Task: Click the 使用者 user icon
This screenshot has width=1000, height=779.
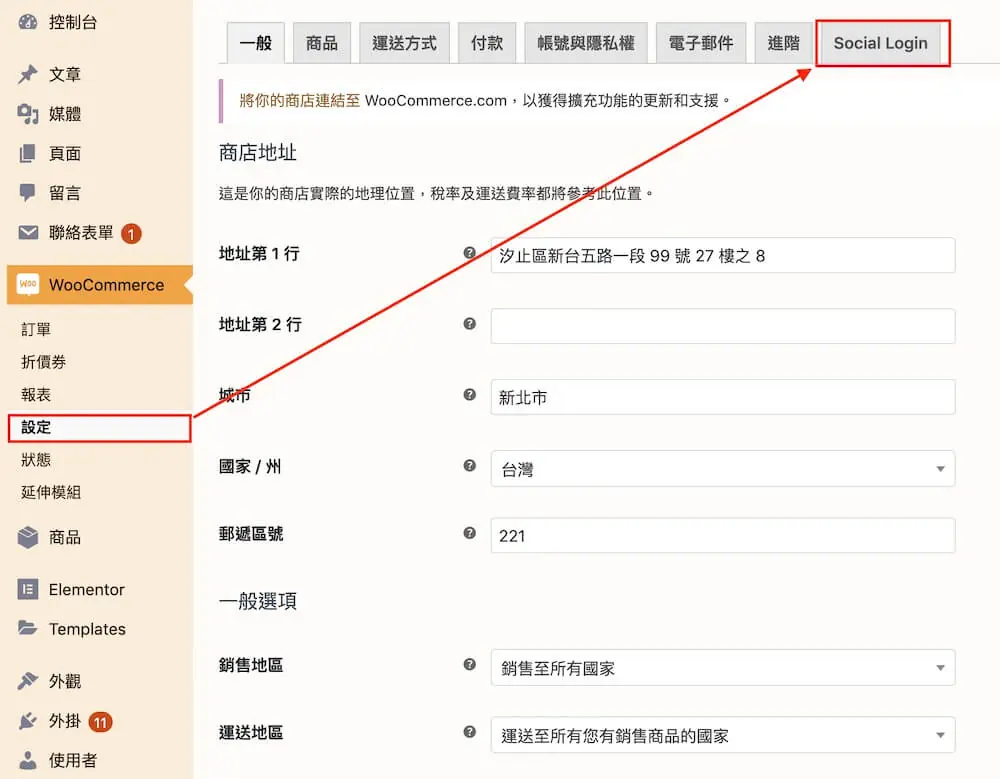Action: 28,760
